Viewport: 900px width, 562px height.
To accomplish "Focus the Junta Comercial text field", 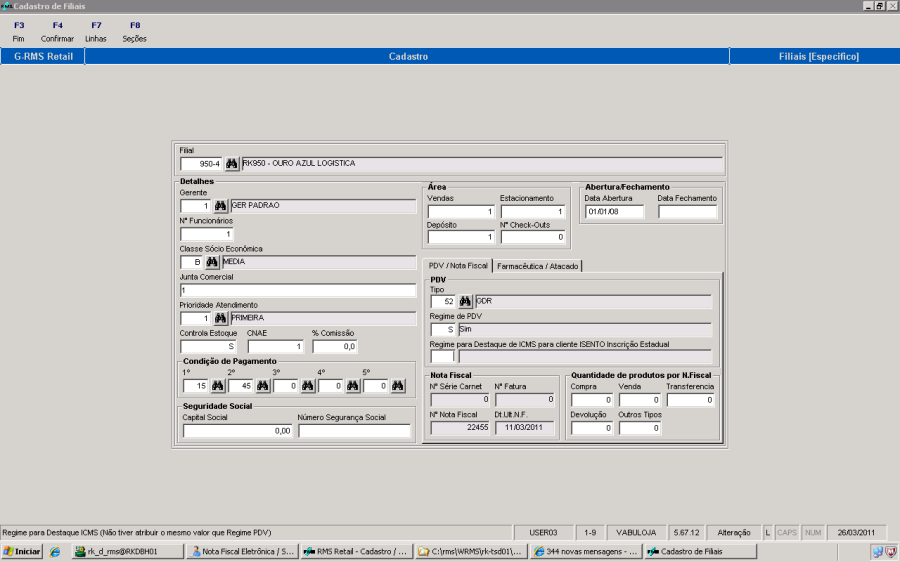I will pos(297,290).
